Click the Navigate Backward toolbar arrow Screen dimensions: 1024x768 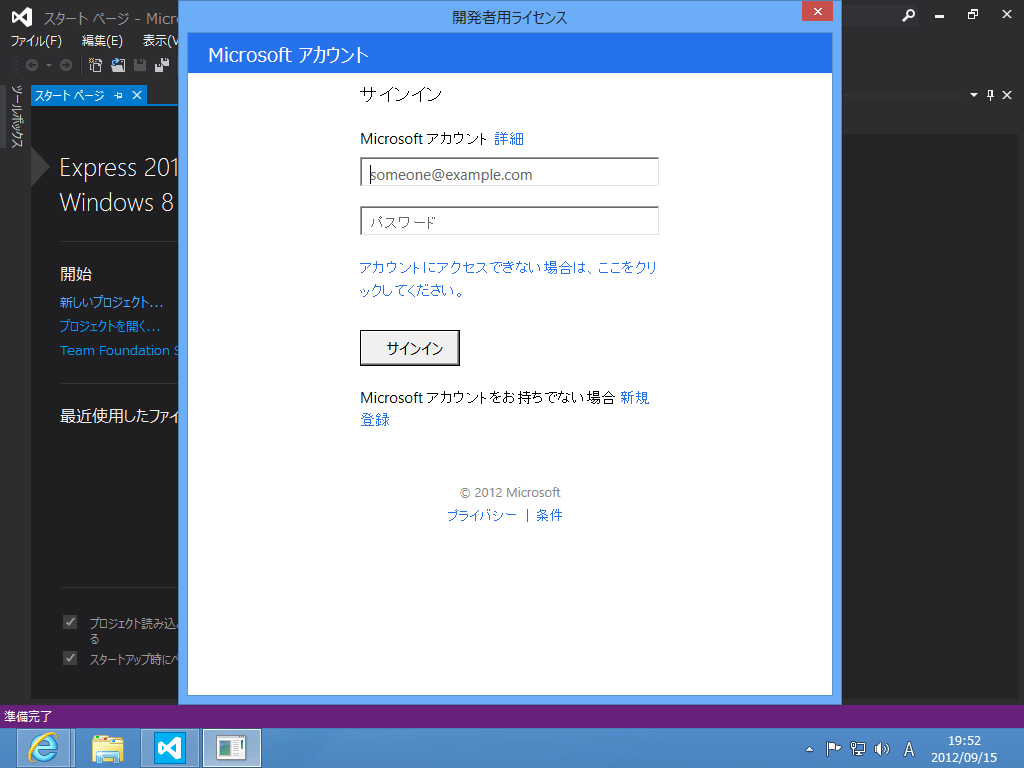coord(31,65)
